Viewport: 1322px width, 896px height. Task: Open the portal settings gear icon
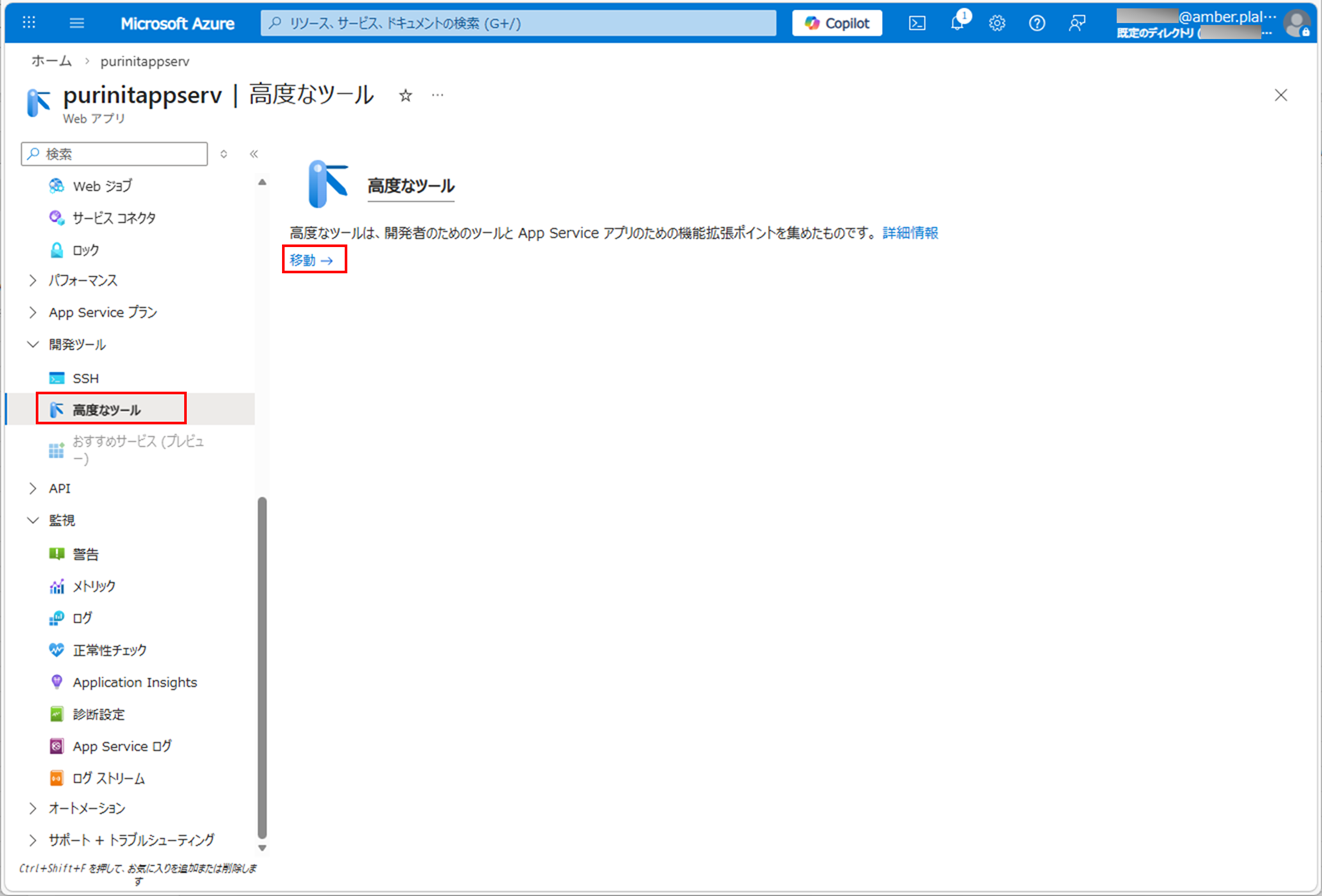point(997,23)
